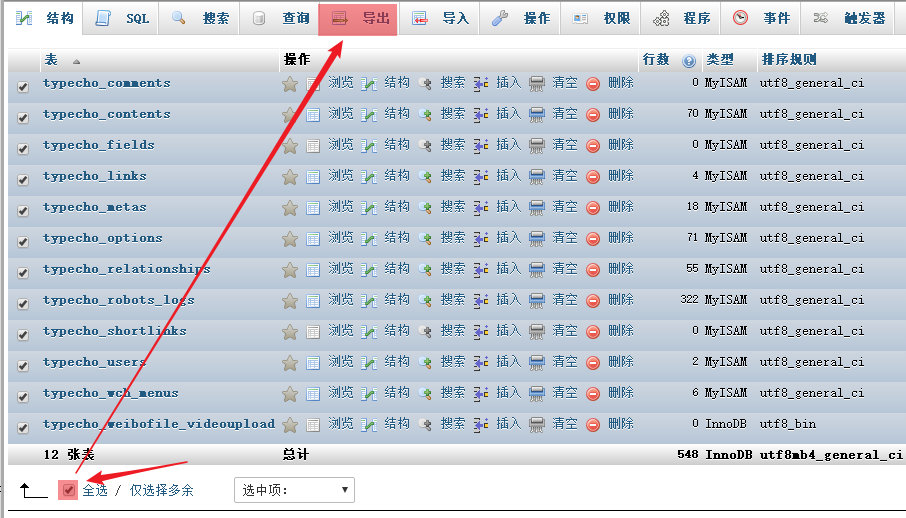Click browse icon for typecho_contents row
Image resolution: width=906 pixels, height=518 pixels.
click(313, 115)
